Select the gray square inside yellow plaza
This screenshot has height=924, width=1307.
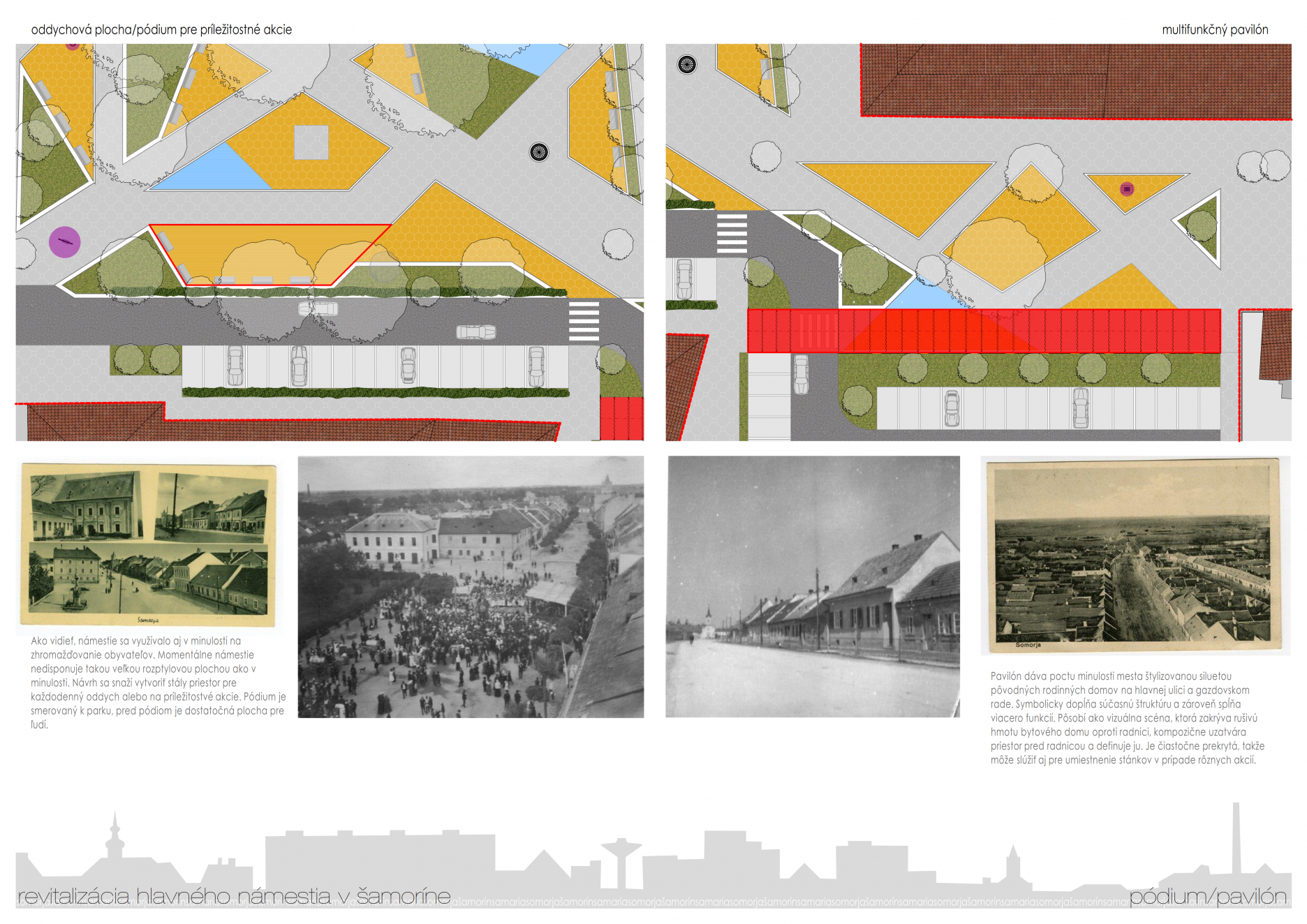tap(311, 142)
